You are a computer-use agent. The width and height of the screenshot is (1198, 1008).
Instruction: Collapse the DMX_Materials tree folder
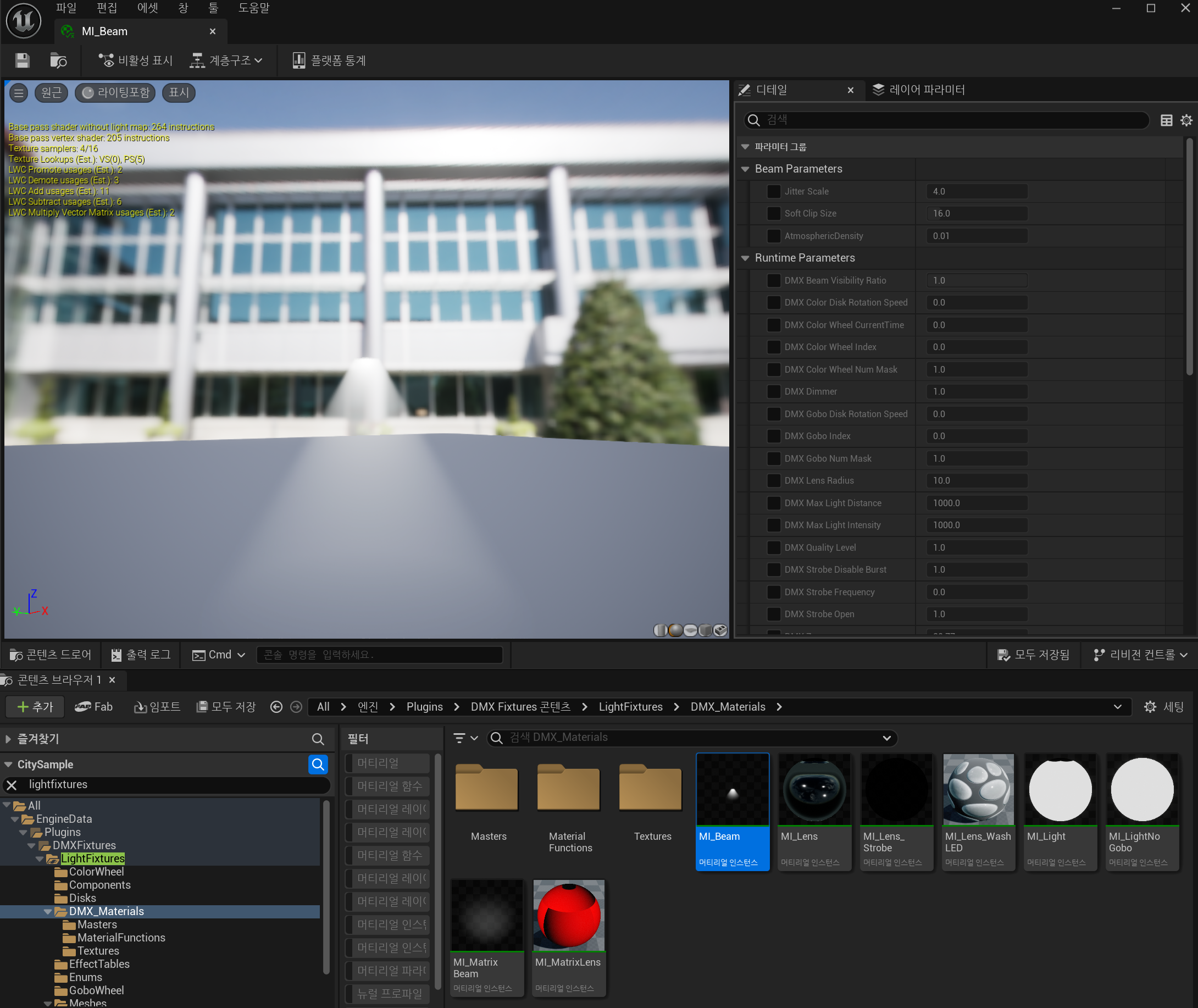pyautogui.click(x=48, y=911)
